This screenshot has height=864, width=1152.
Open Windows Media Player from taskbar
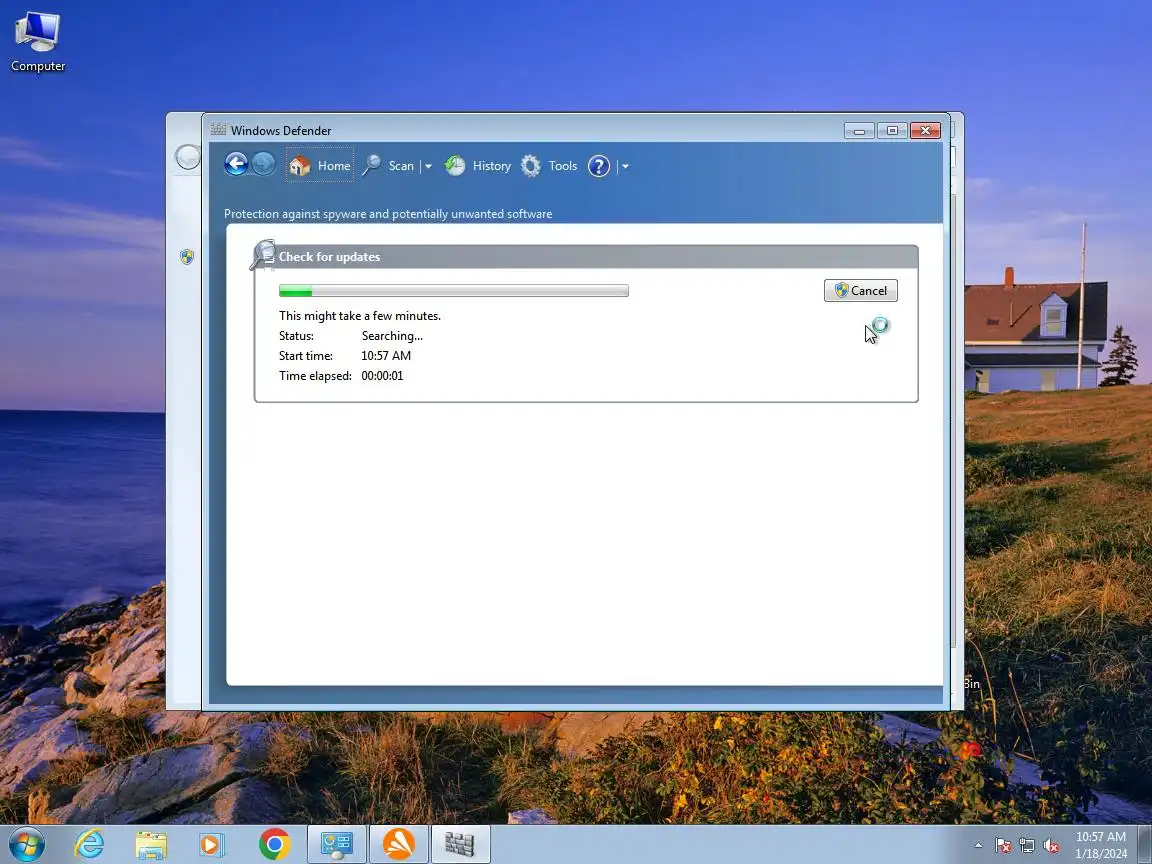point(212,844)
